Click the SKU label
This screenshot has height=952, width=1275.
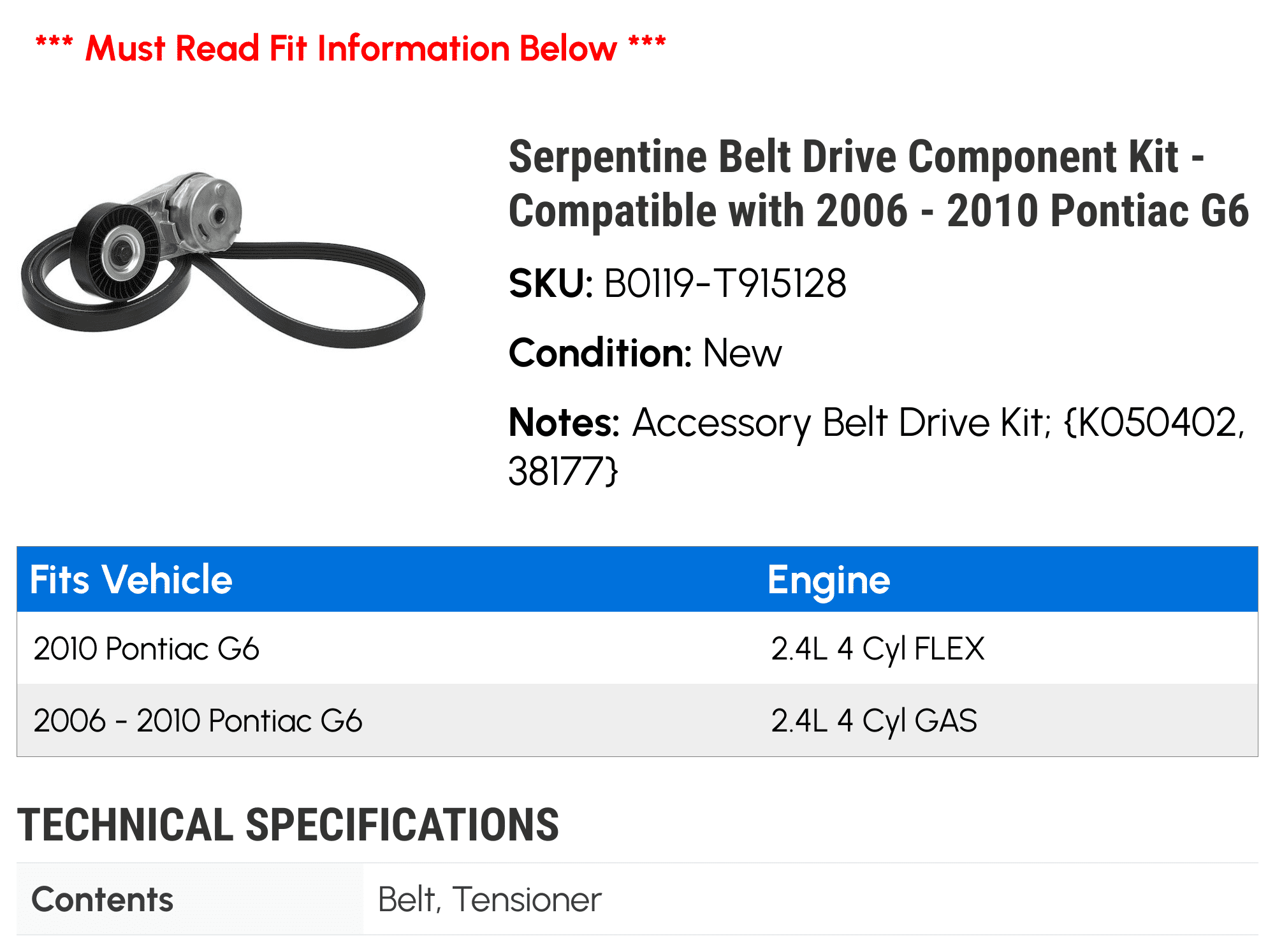pos(551,284)
